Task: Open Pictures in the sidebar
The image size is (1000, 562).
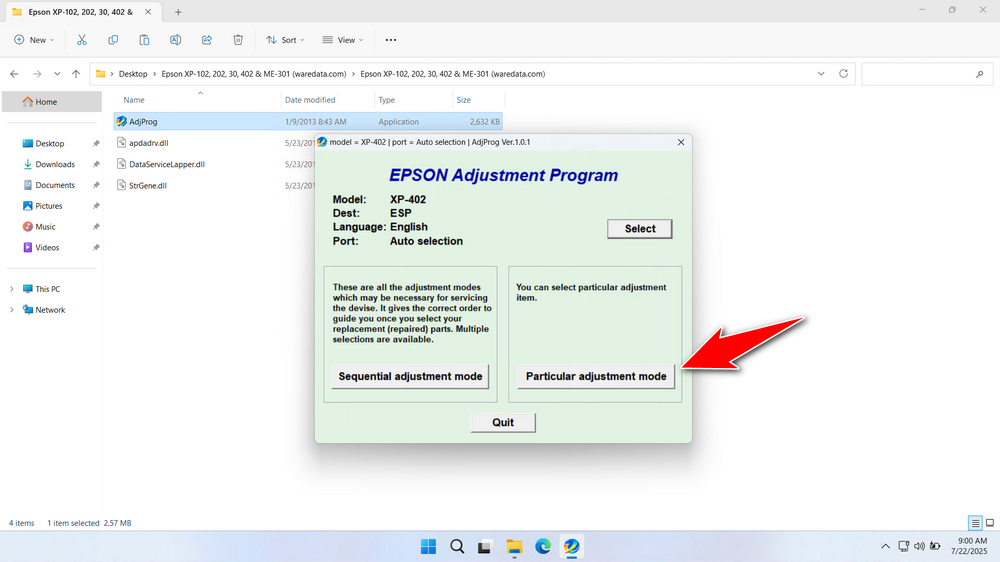Action: pyautogui.click(x=48, y=206)
